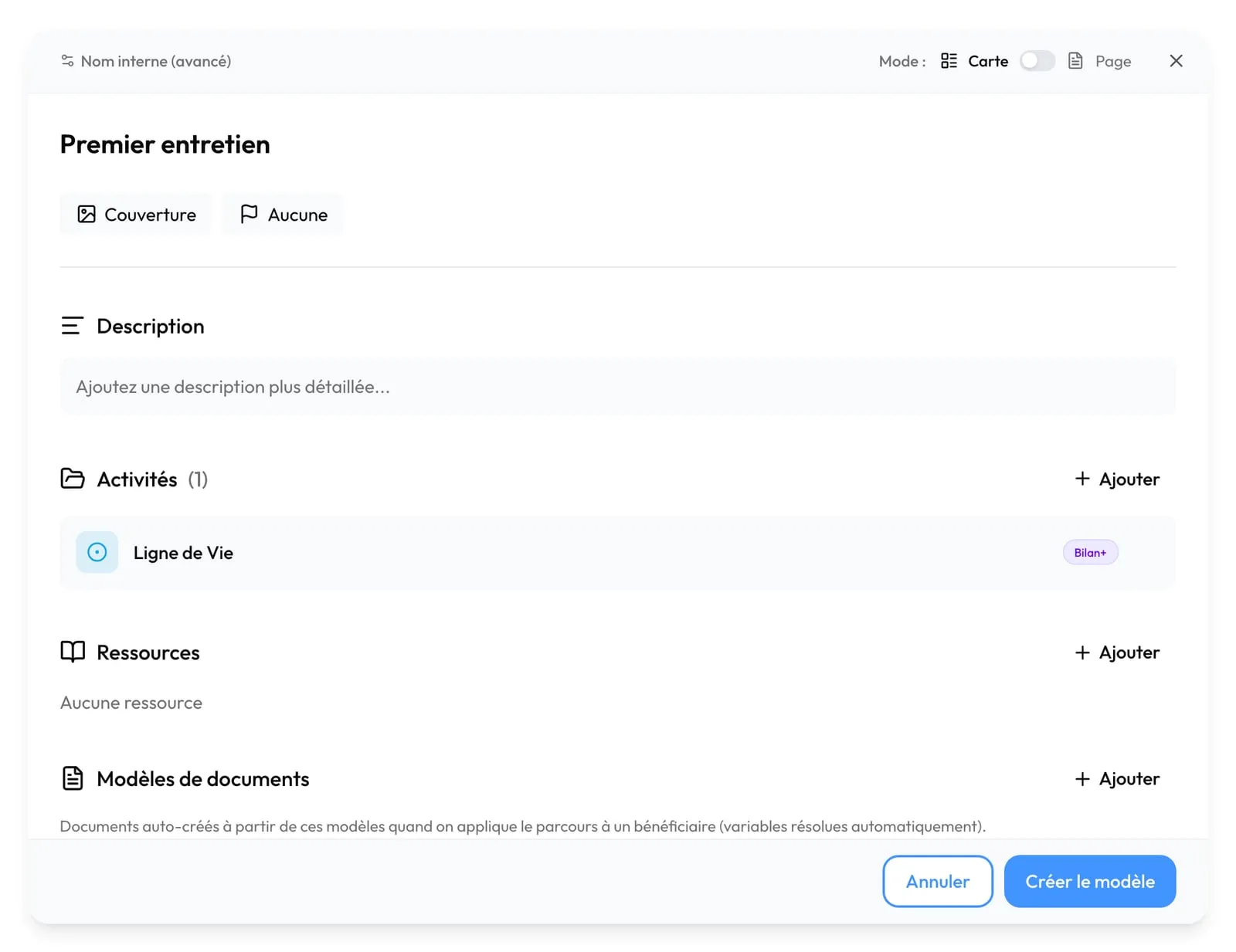
Task: Click the Ligne de Vie target icon
Action: tap(97, 552)
